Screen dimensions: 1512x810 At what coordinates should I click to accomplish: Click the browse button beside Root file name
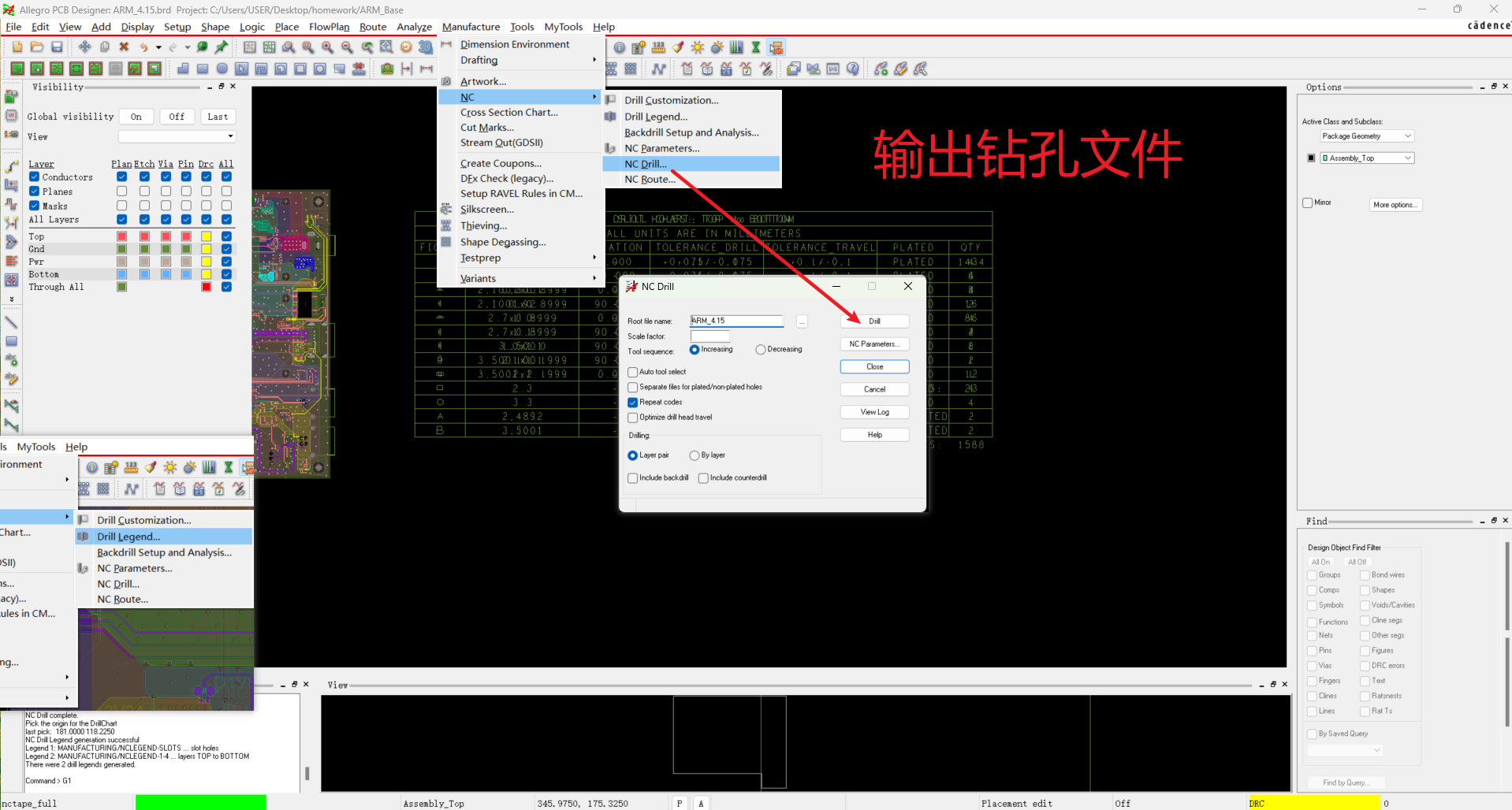pos(802,321)
